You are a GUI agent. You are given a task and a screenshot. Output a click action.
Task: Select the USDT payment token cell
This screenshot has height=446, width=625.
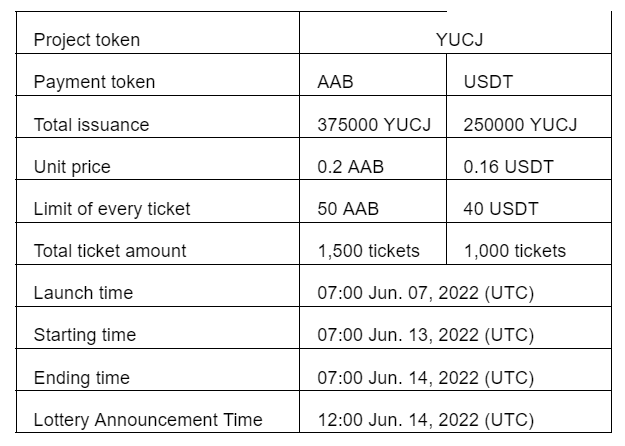[488, 82]
